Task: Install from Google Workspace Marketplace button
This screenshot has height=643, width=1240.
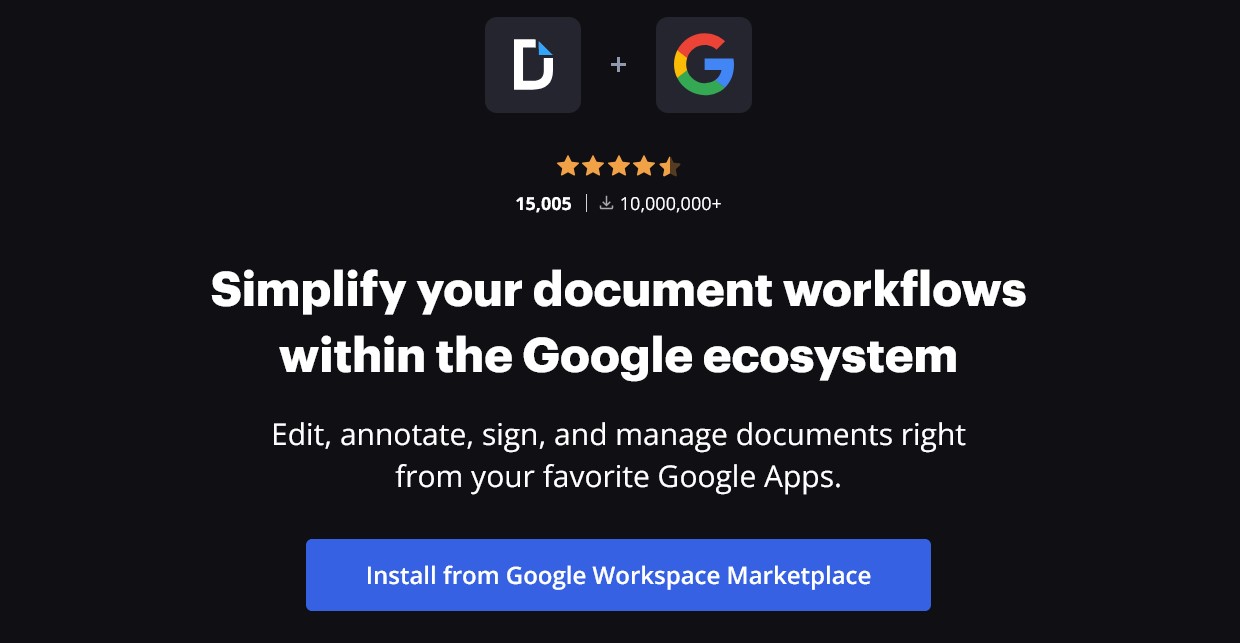Action: coord(618,575)
